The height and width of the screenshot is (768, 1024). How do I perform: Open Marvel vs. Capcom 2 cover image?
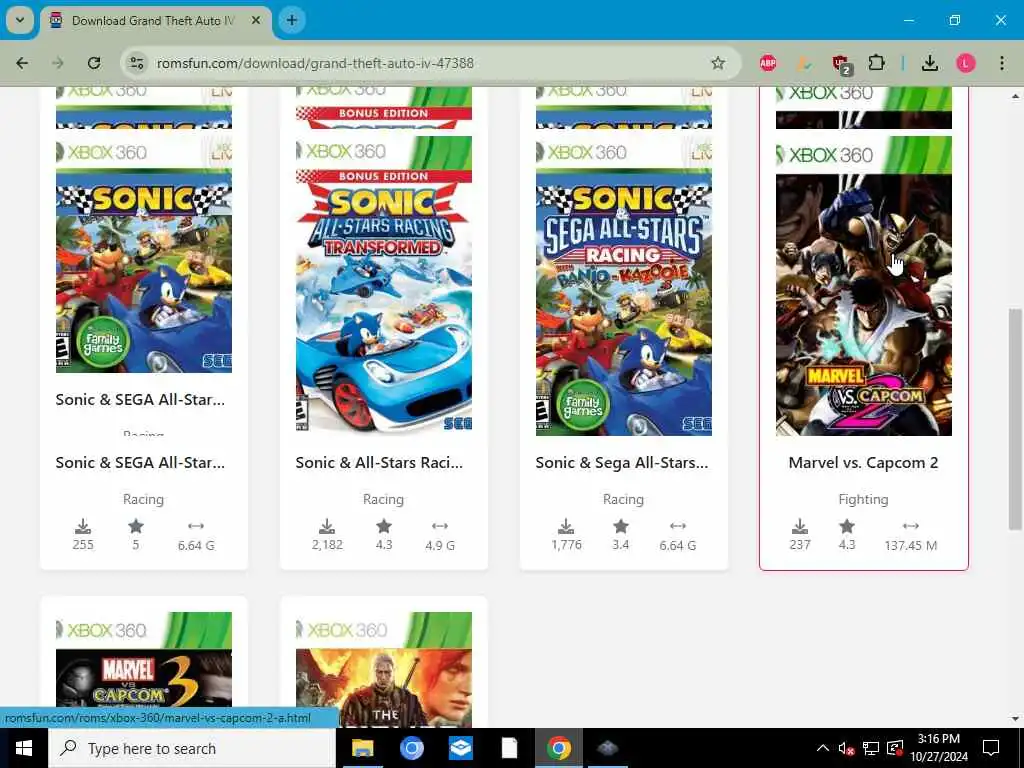[863, 286]
